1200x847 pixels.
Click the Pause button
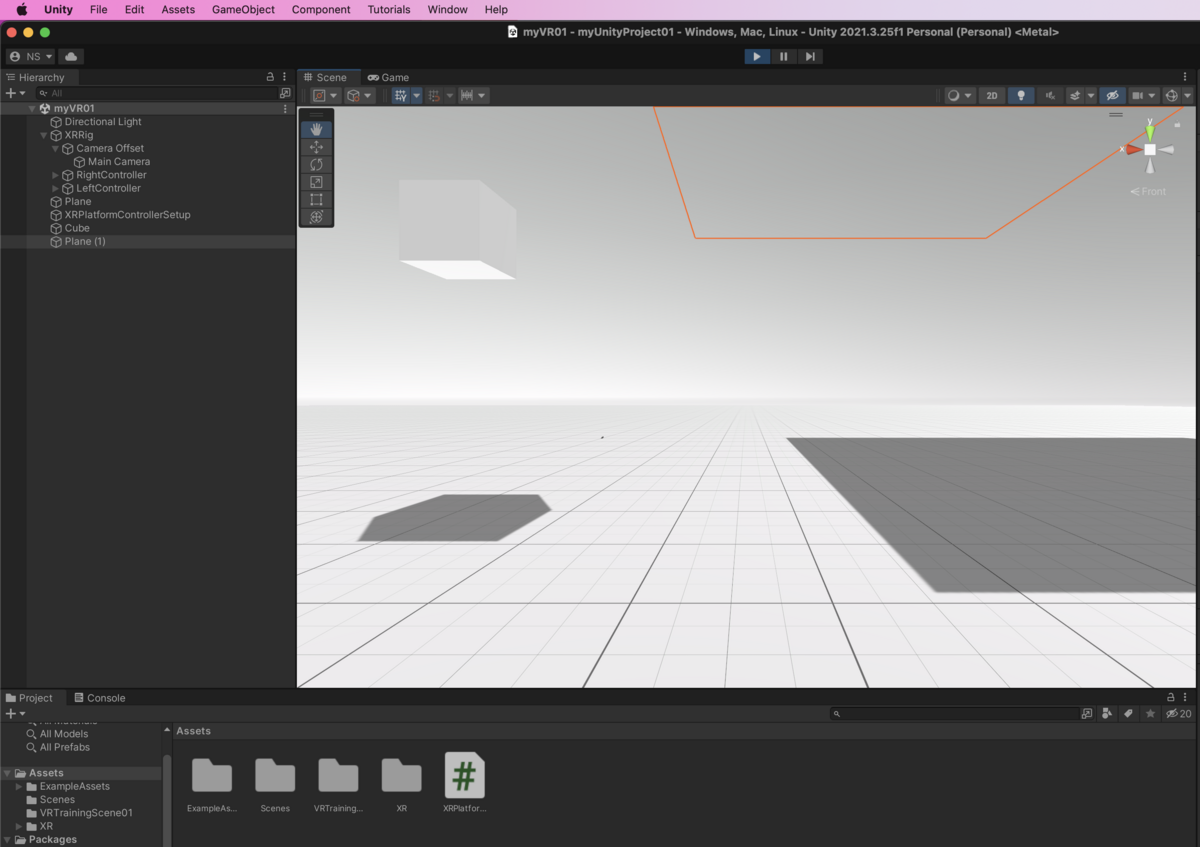[783, 56]
